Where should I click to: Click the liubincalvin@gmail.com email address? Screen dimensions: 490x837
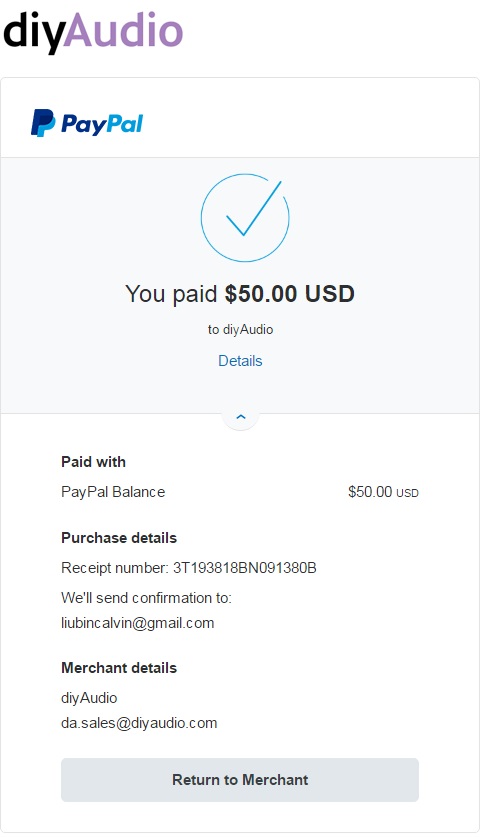click(x=138, y=623)
